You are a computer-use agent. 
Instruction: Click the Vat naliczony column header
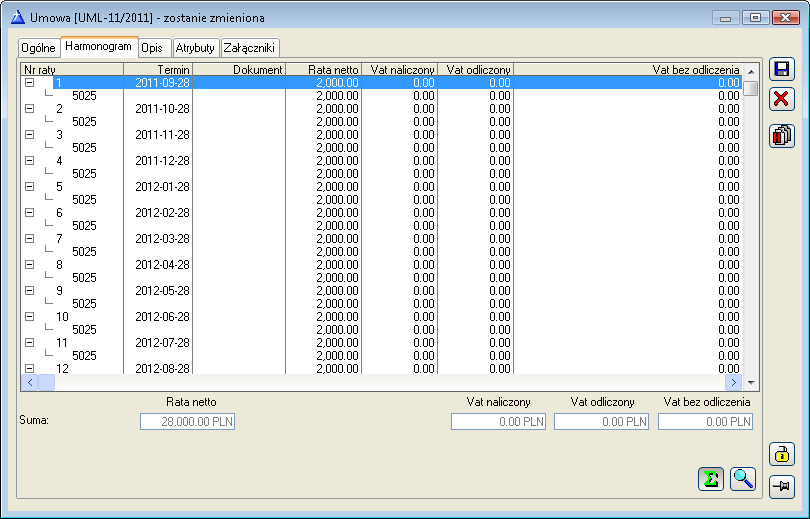point(399,69)
